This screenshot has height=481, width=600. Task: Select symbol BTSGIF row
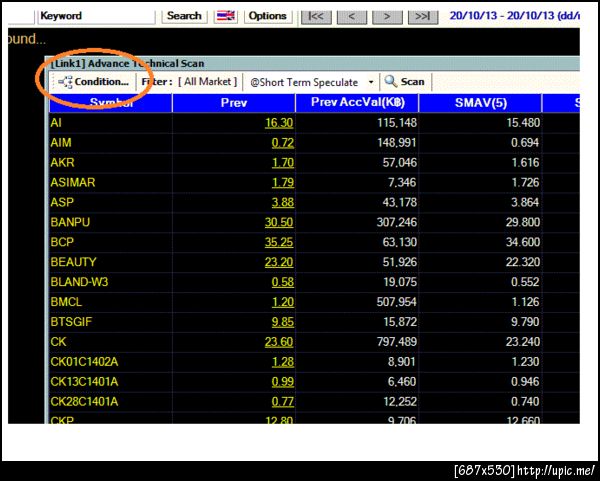71,322
